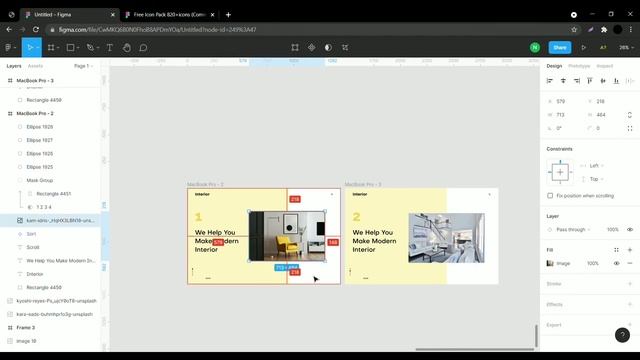Open a new browser tab

[228, 15]
